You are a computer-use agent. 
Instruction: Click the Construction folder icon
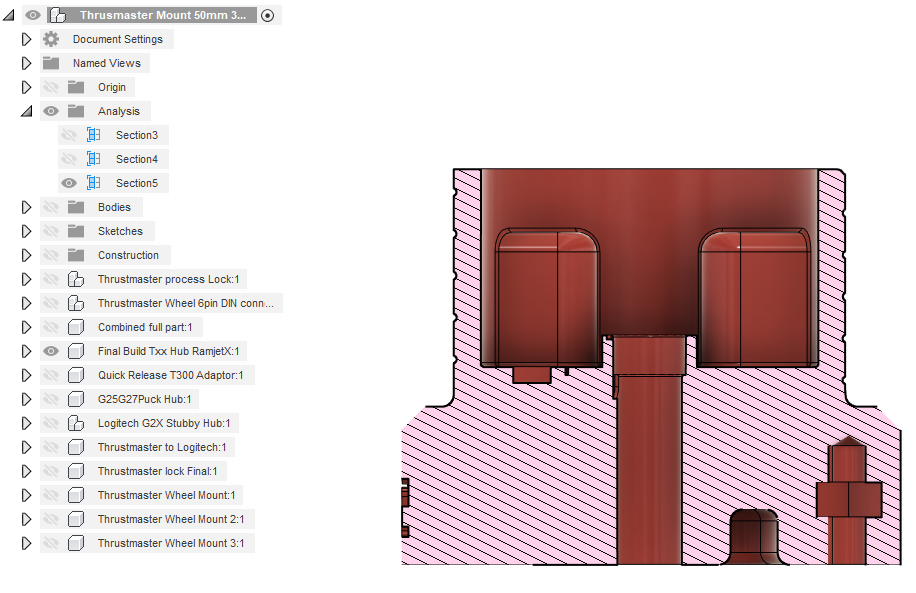pyautogui.click(x=76, y=255)
